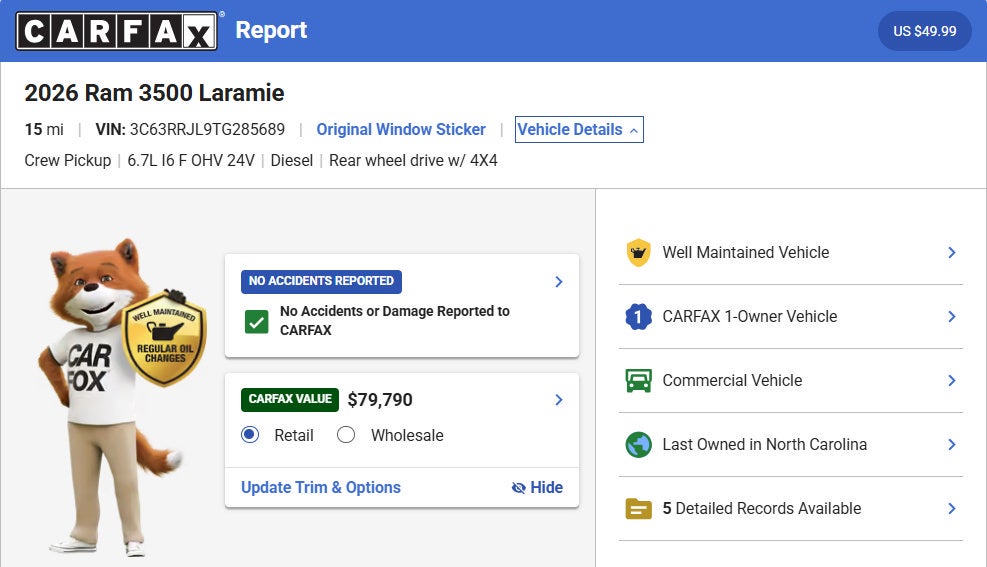Click the 2026 Ram 3500 Laramie title
This screenshot has width=987, height=567.
(x=154, y=93)
